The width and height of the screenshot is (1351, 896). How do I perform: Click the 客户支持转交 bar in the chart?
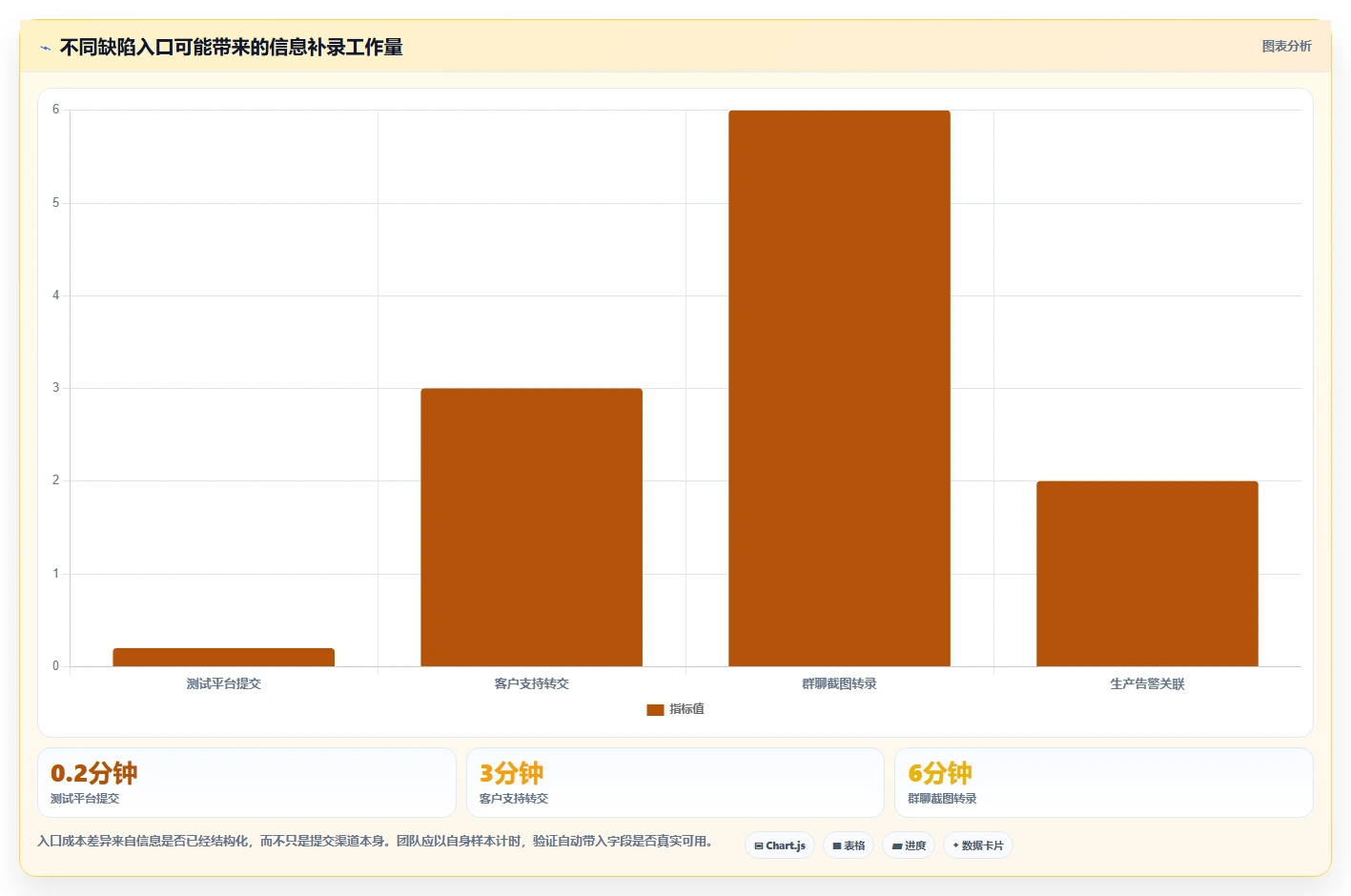click(x=531, y=527)
